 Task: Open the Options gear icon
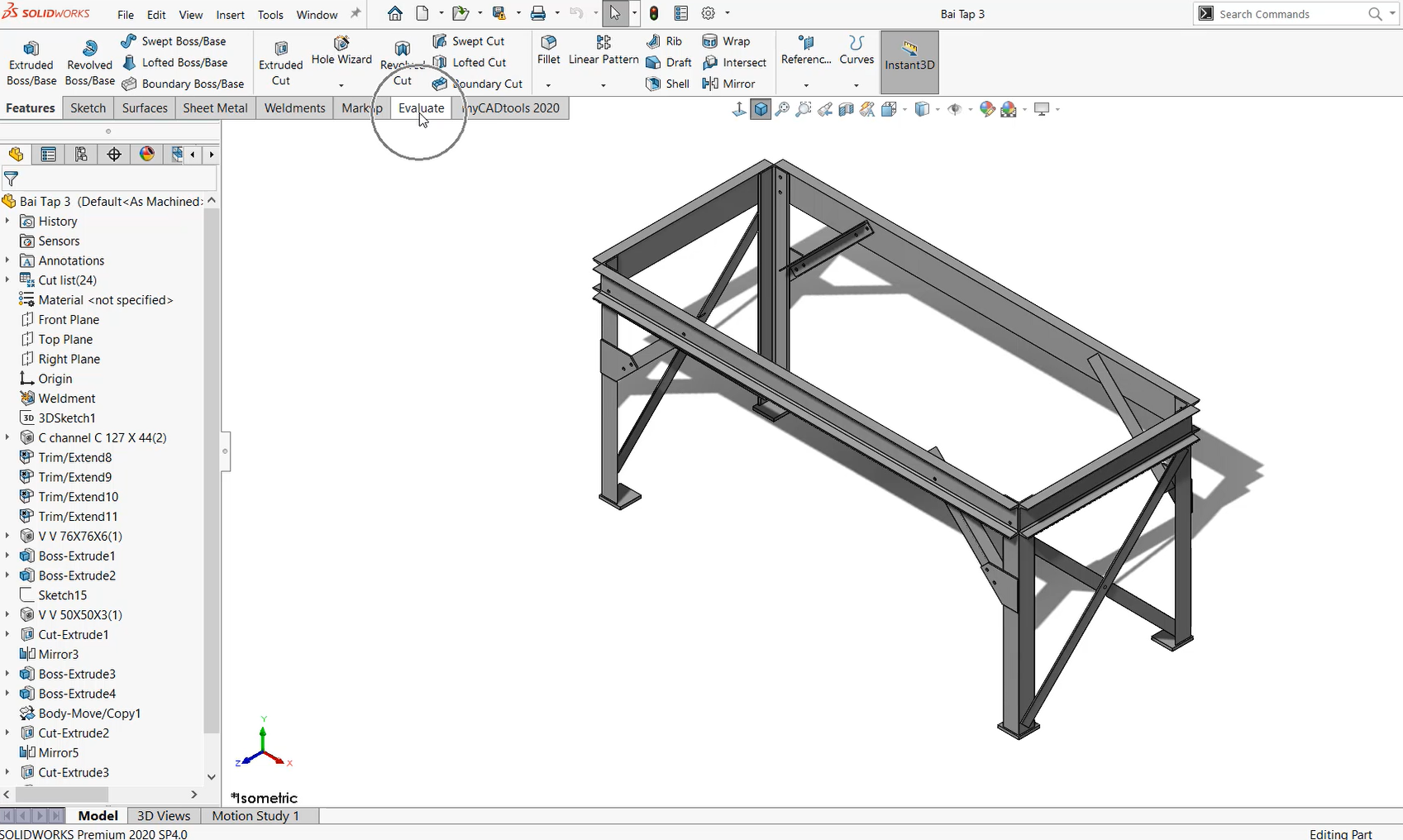tap(709, 13)
